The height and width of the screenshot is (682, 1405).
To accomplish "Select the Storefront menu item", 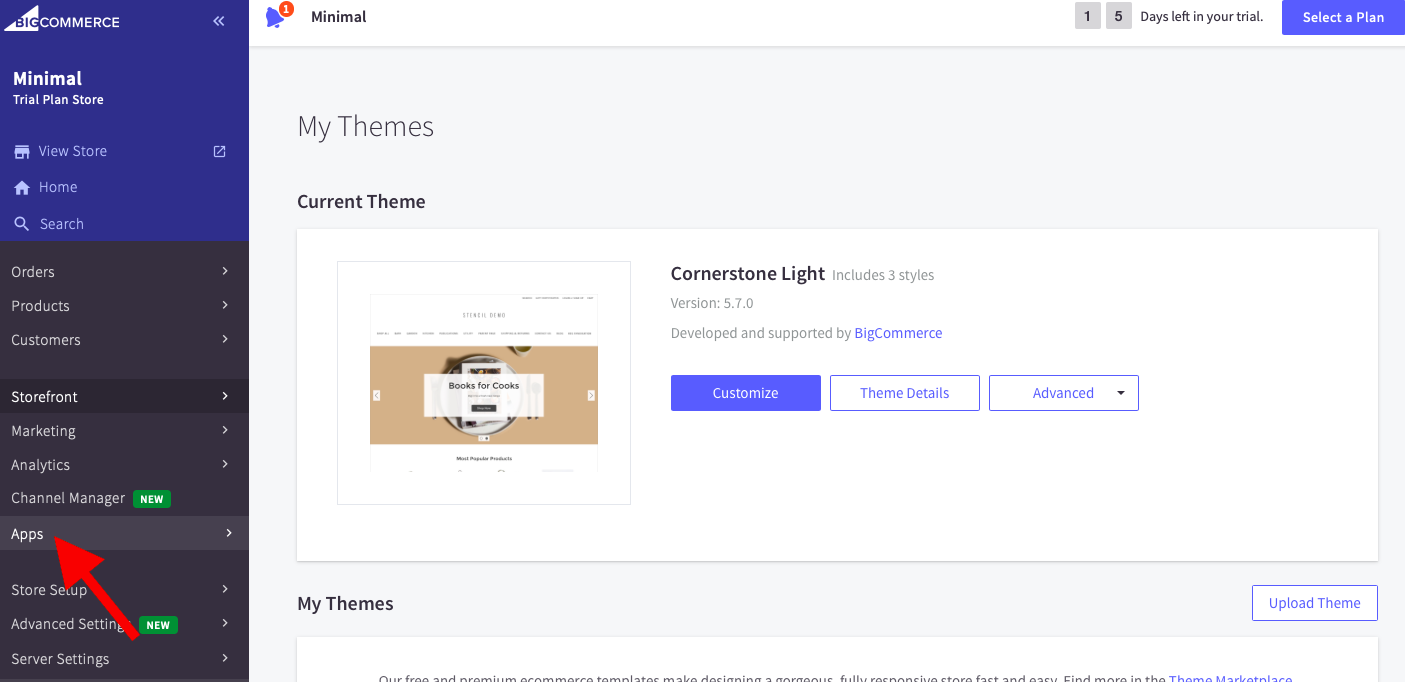I will pyautogui.click(x=45, y=397).
